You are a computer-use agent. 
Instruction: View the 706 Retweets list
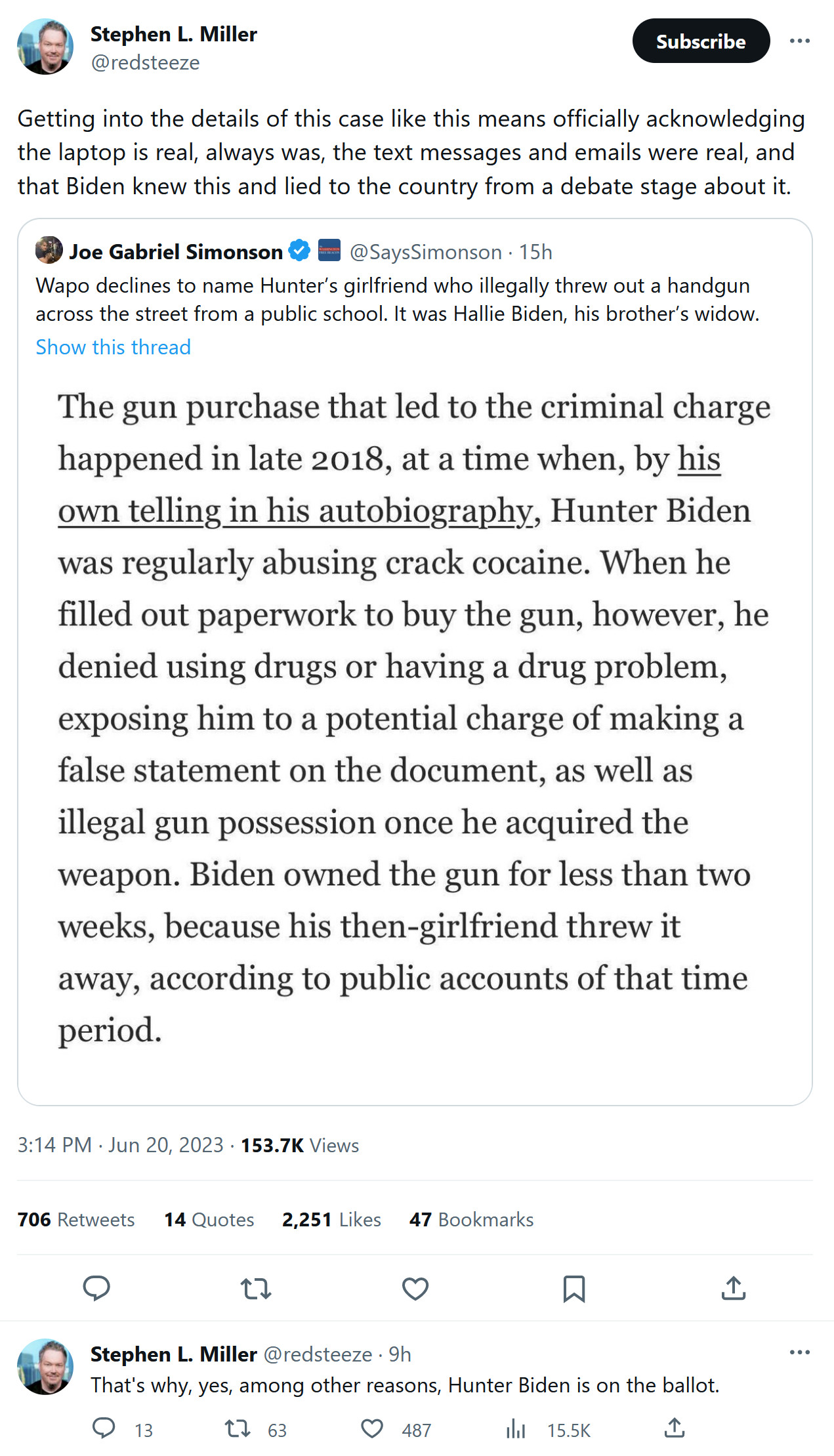(76, 1219)
